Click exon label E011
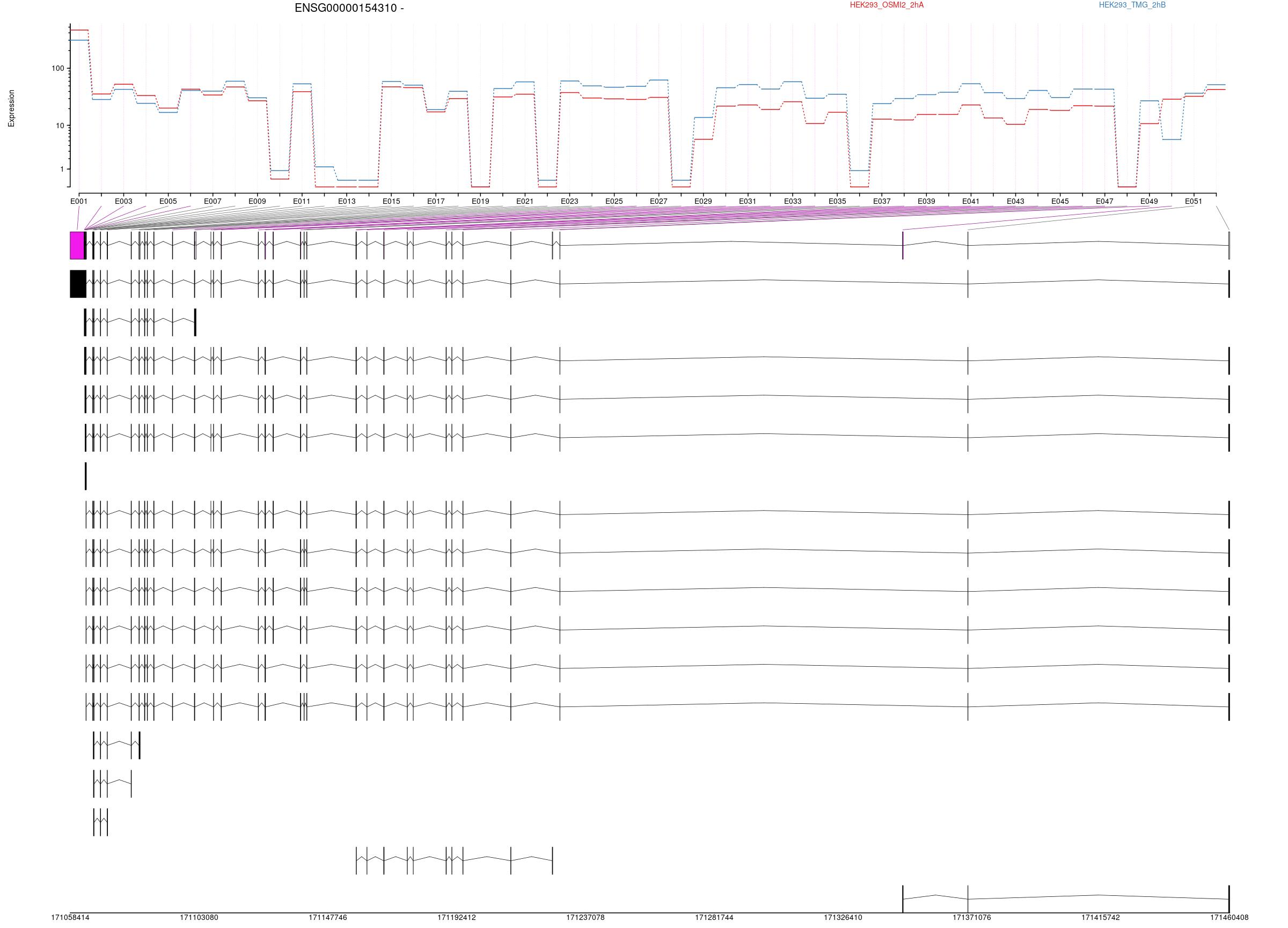 click(x=302, y=202)
